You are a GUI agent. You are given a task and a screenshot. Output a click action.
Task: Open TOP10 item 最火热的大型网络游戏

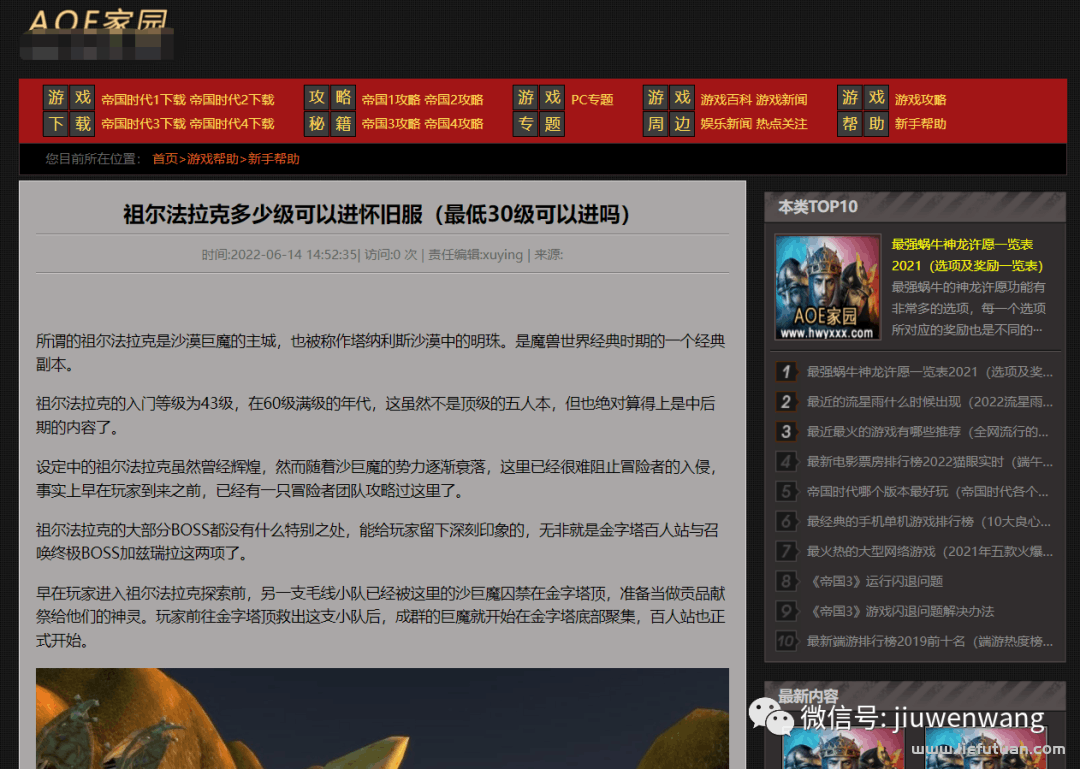click(929, 552)
